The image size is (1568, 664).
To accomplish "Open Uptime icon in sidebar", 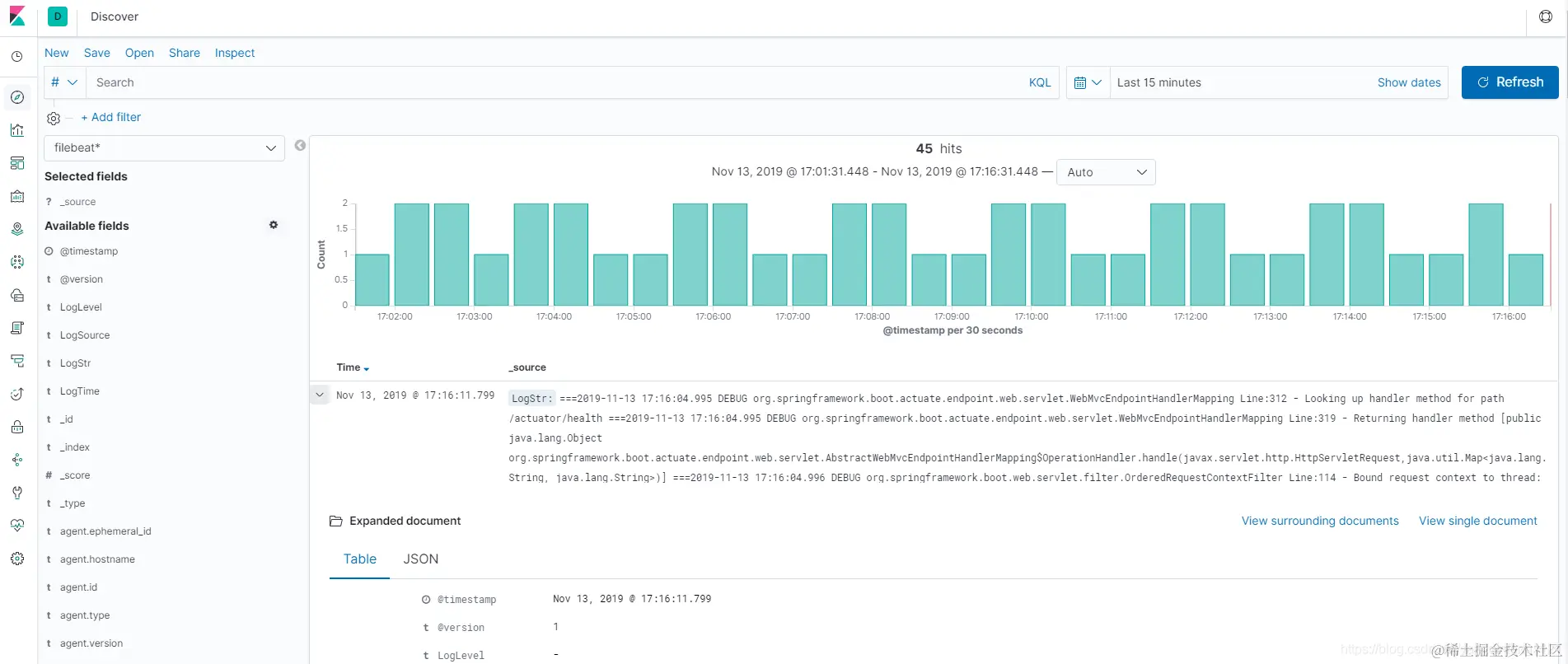I will click(x=17, y=394).
